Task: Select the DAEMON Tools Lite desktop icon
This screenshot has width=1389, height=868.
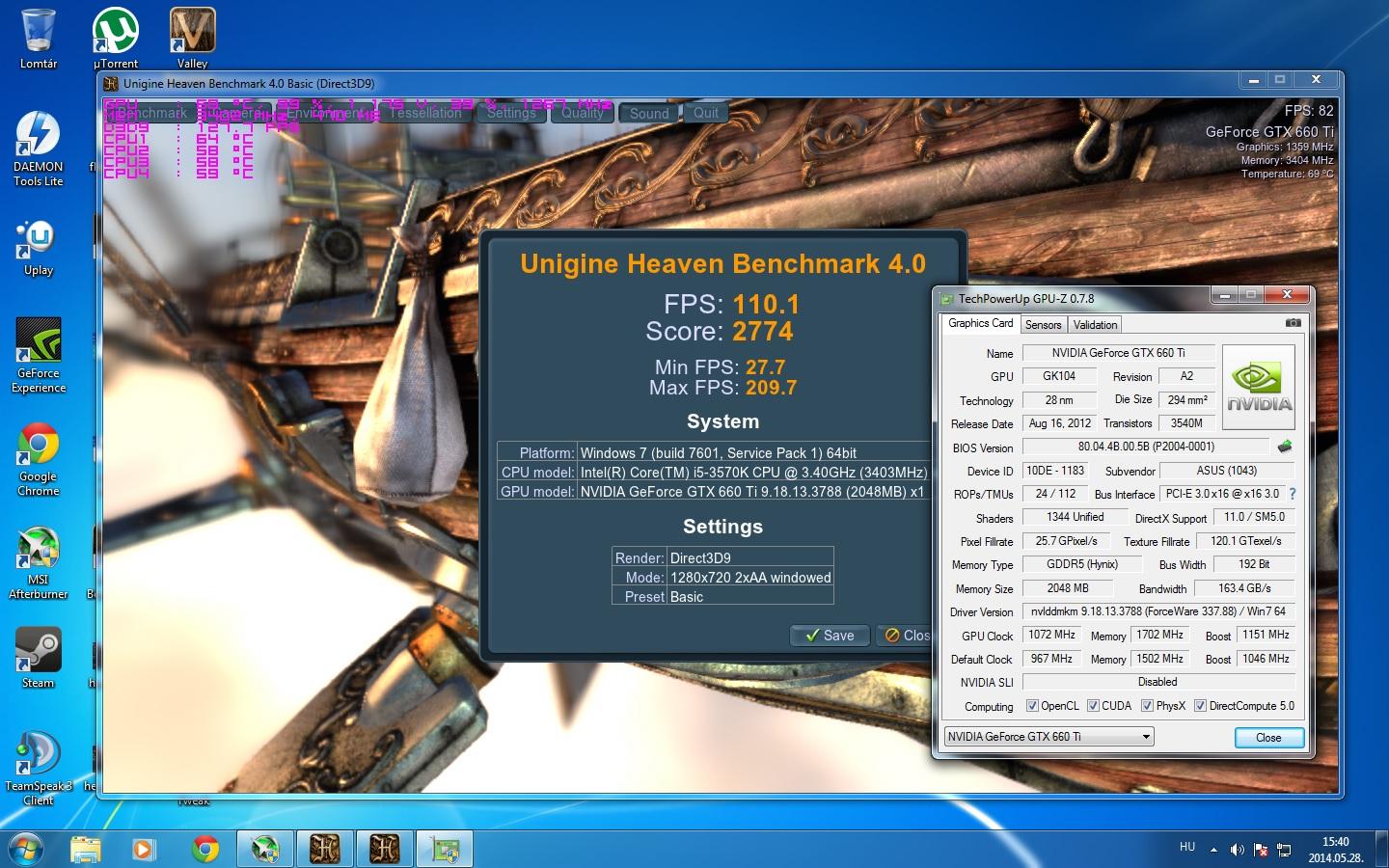Action: pyautogui.click(x=39, y=148)
